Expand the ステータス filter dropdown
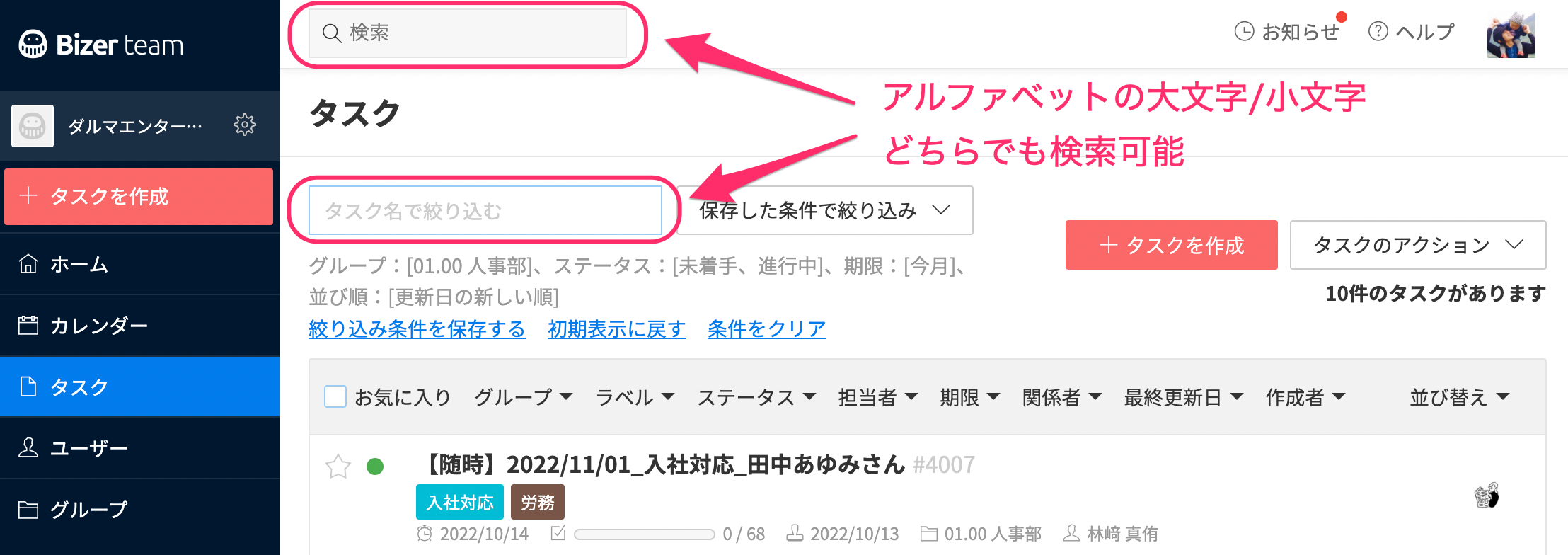 tap(756, 397)
